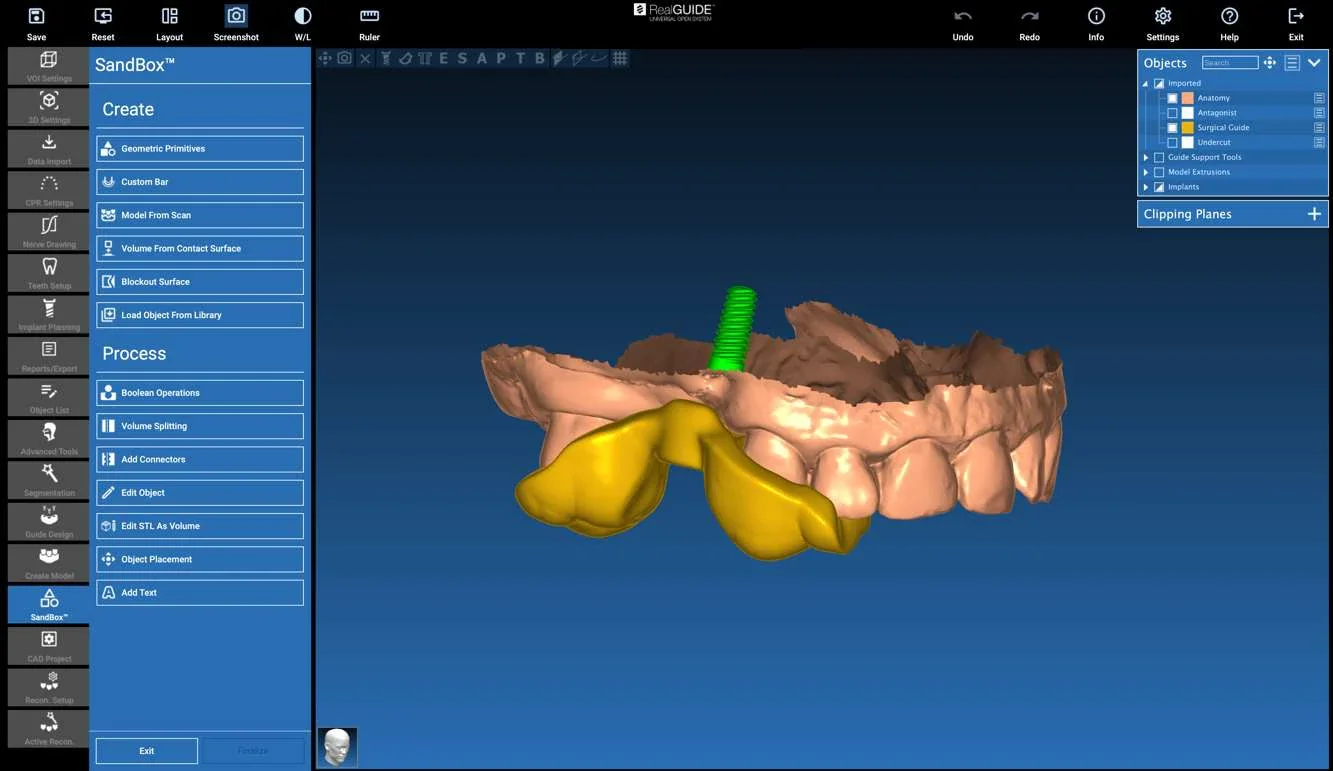The height and width of the screenshot is (771, 1333).
Task: Toggle visibility checkbox for Undercut
Action: click(x=1172, y=142)
